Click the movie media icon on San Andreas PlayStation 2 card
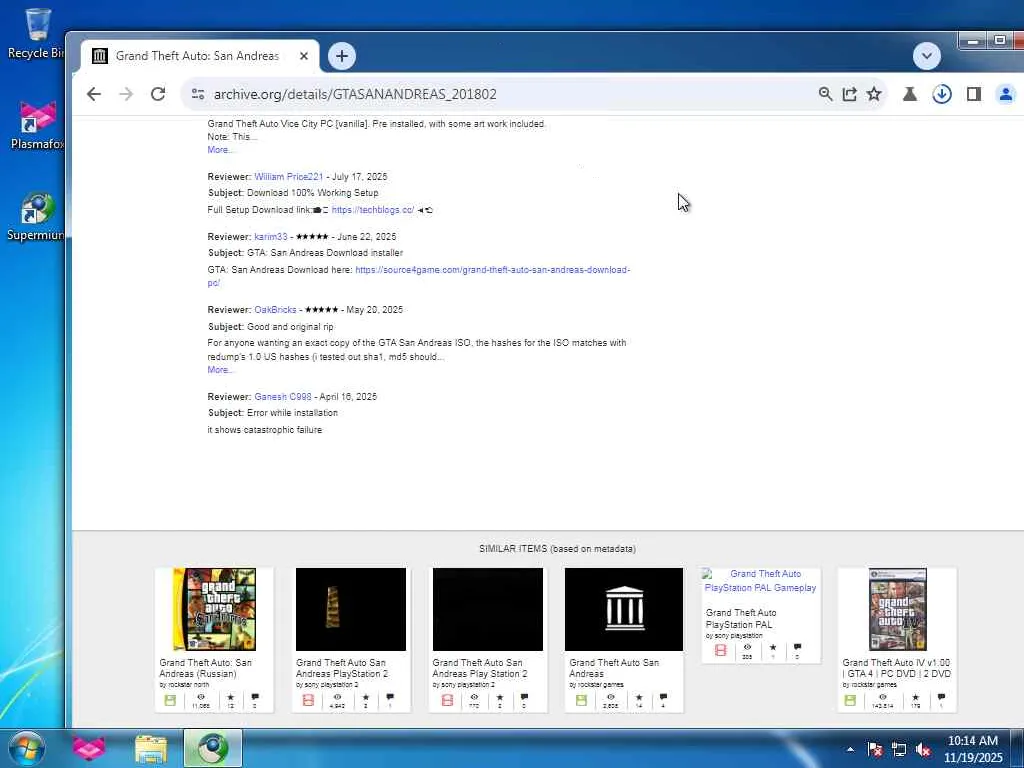1024x768 pixels. pyautogui.click(x=308, y=700)
